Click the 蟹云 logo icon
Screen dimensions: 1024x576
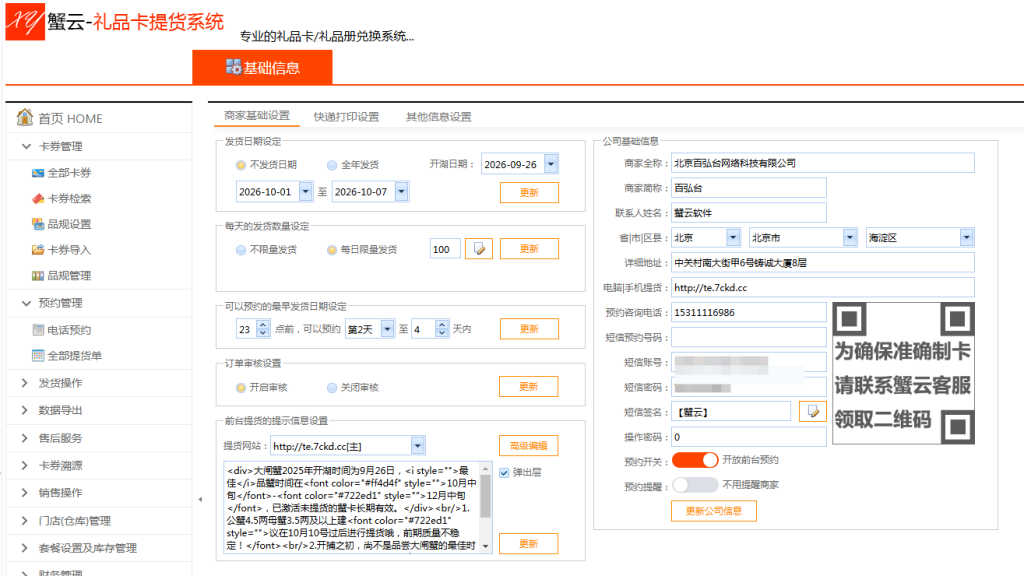pyautogui.click(x=25, y=22)
